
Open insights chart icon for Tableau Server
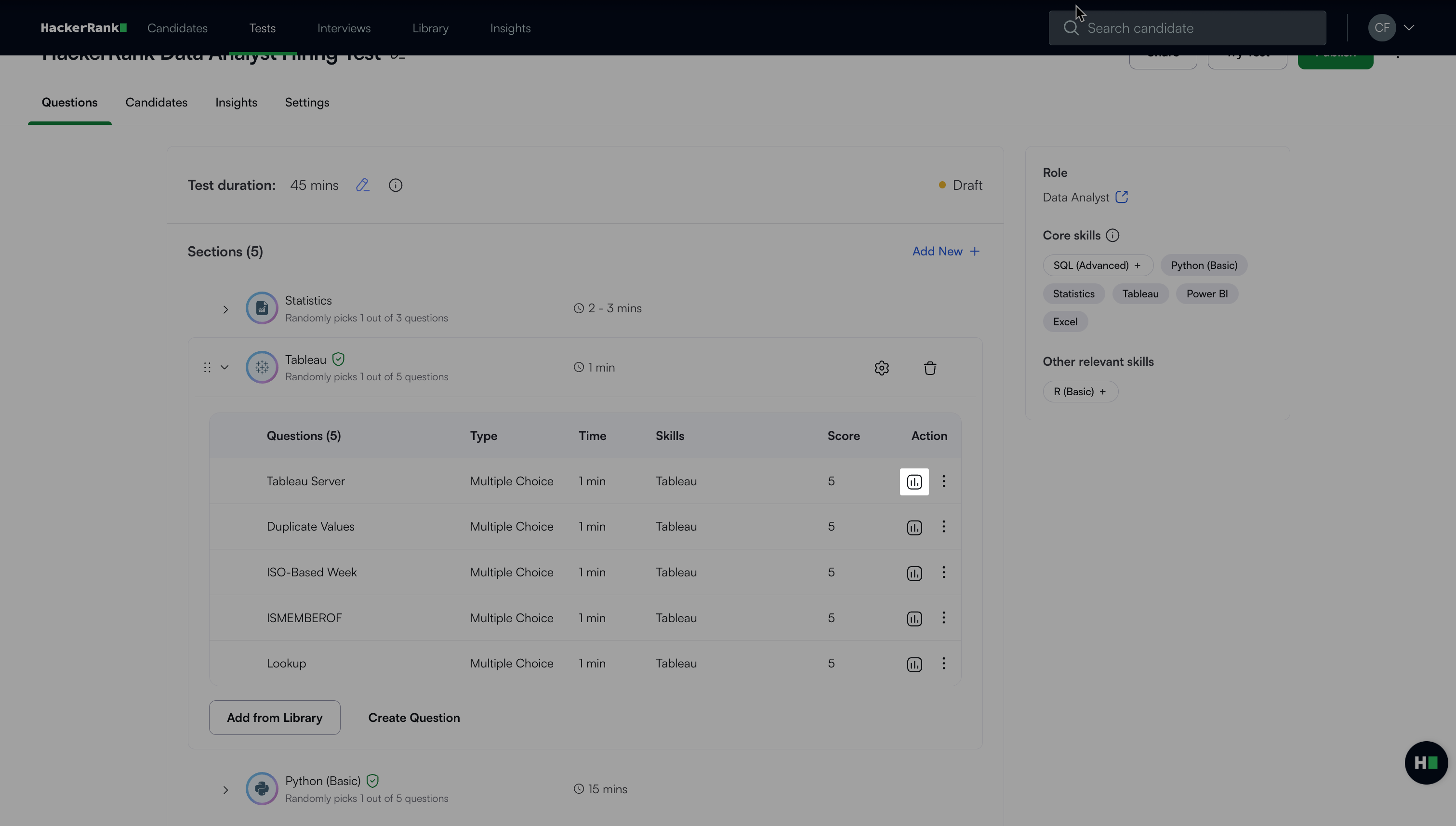[914, 481]
